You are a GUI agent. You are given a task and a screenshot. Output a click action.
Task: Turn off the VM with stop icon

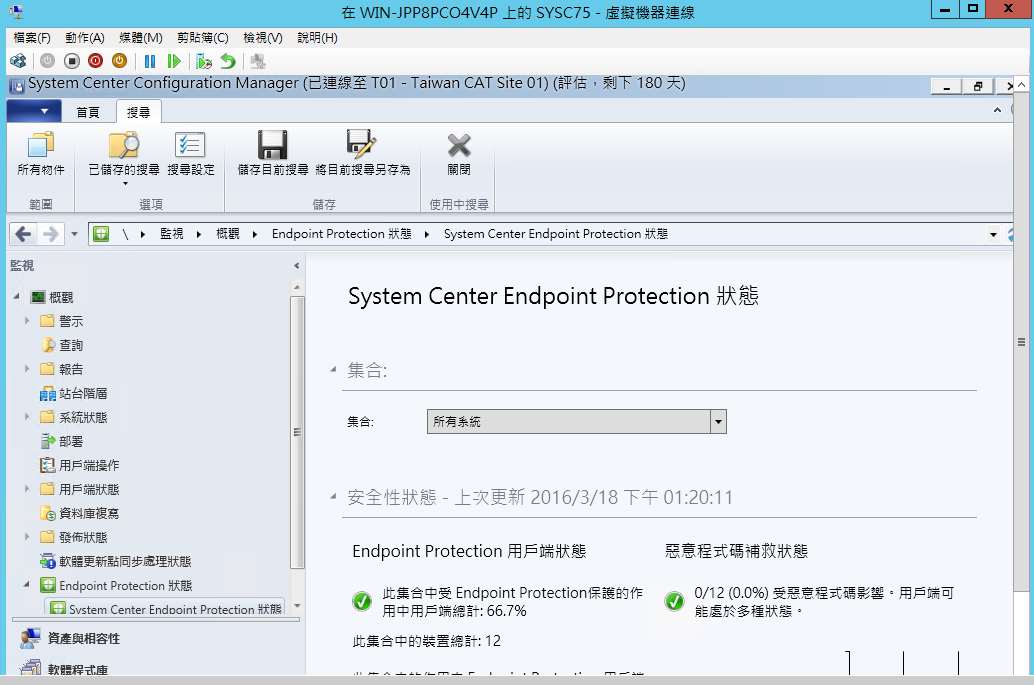(72, 61)
